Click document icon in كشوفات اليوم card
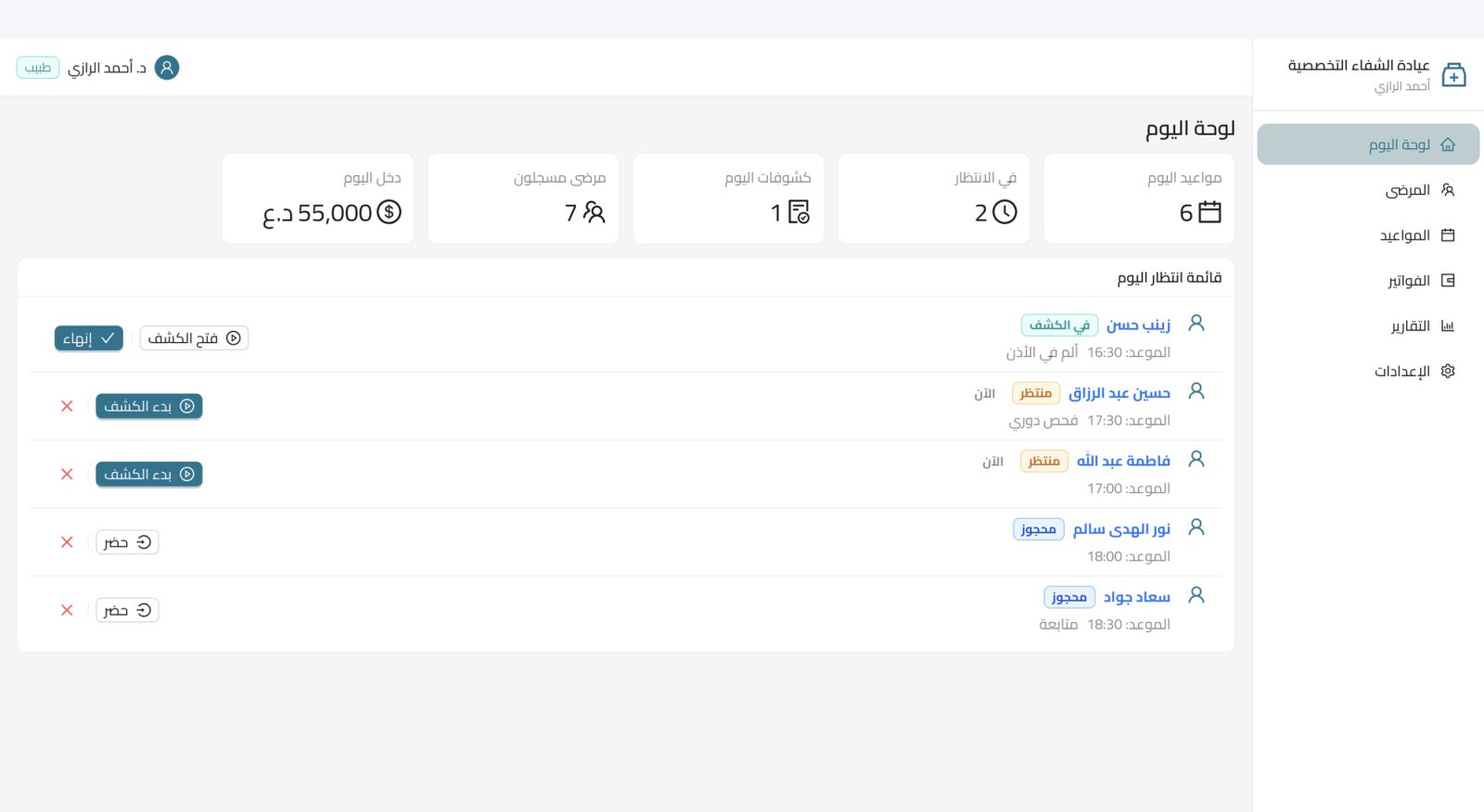The width and height of the screenshot is (1484, 812). click(799, 212)
